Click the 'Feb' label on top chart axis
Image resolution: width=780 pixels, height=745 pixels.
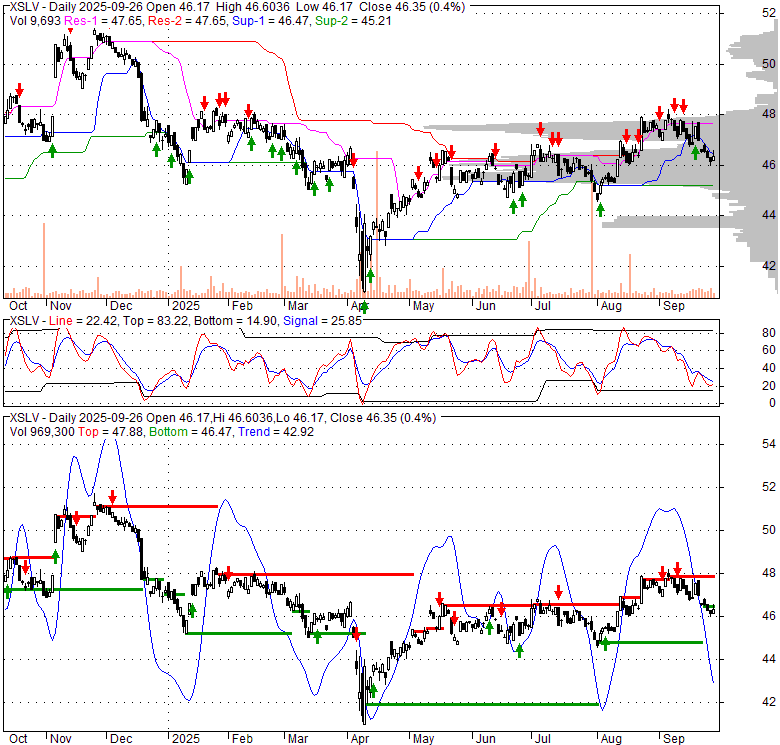click(242, 306)
